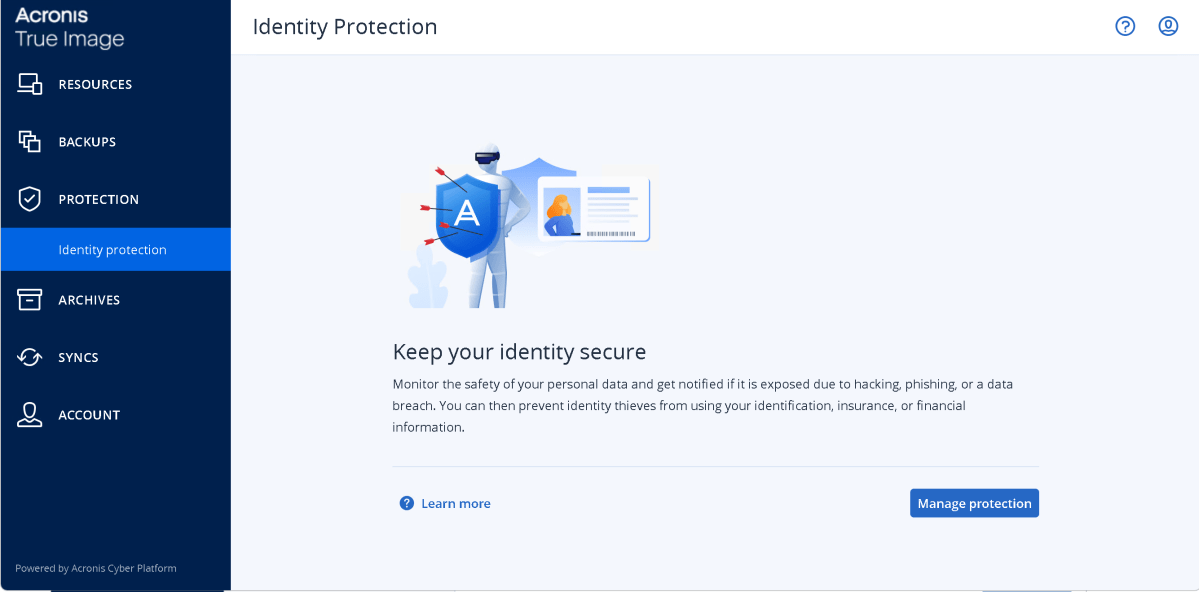Select Identity protection submenu item
This screenshot has height=592, width=1199.
coord(115,249)
